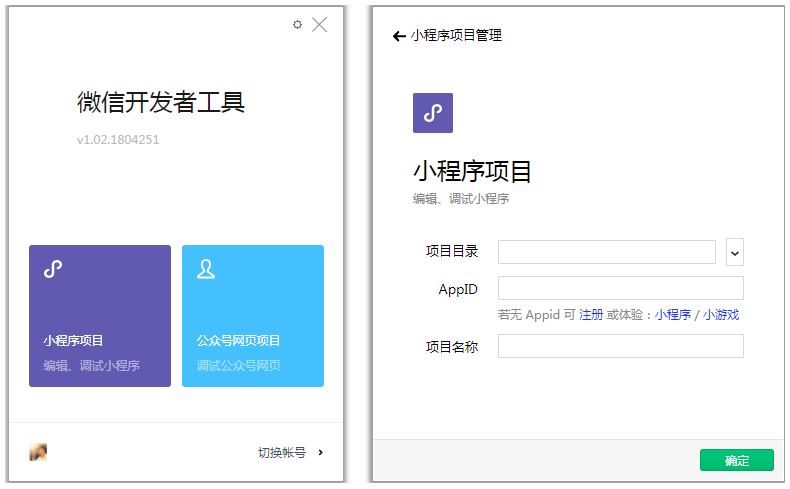Focus the 项目目录 input field
Screen dimensions: 790x489
click(x=607, y=252)
